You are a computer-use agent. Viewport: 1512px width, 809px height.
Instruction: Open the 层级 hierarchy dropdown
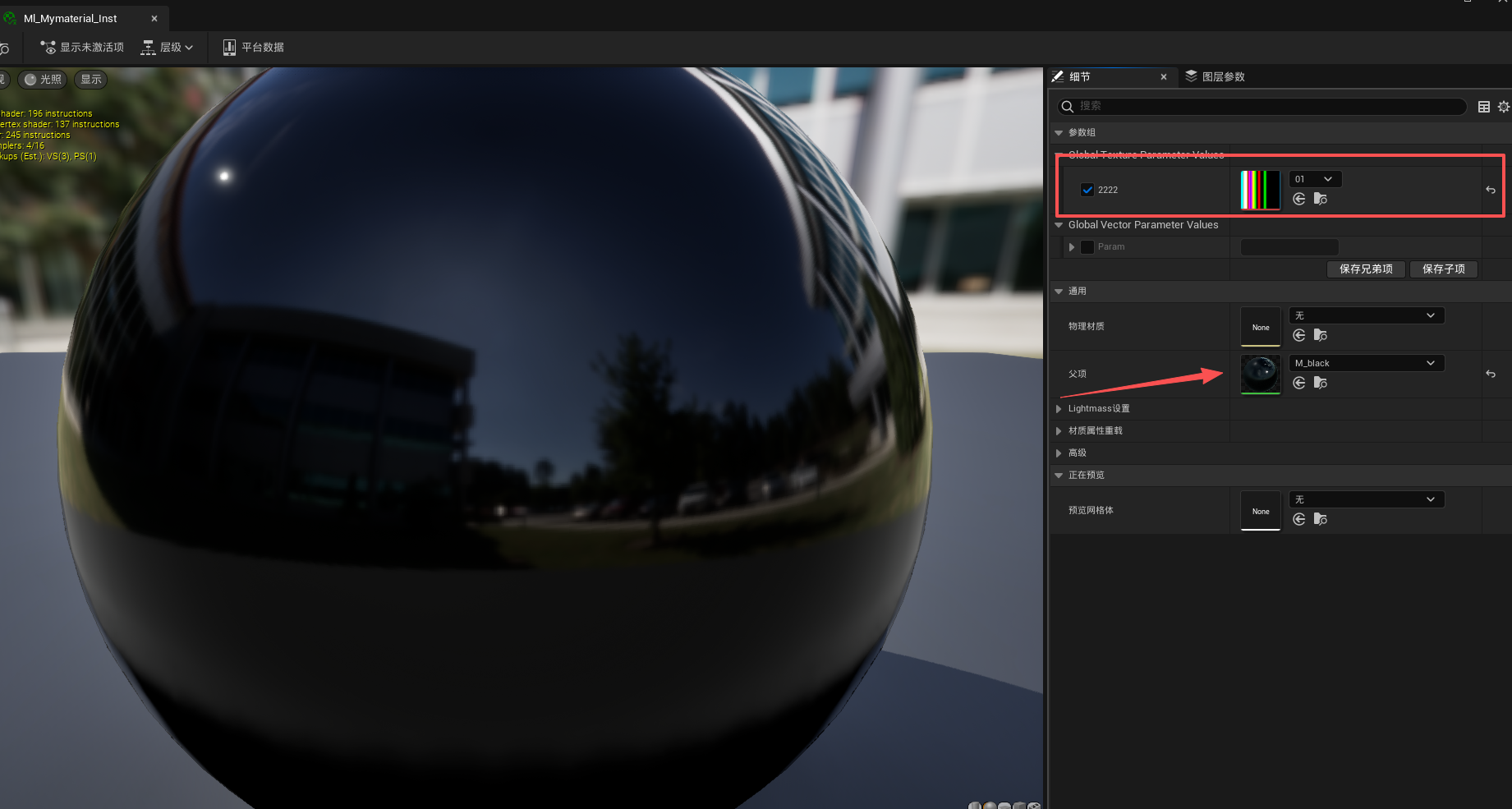click(x=168, y=48)
